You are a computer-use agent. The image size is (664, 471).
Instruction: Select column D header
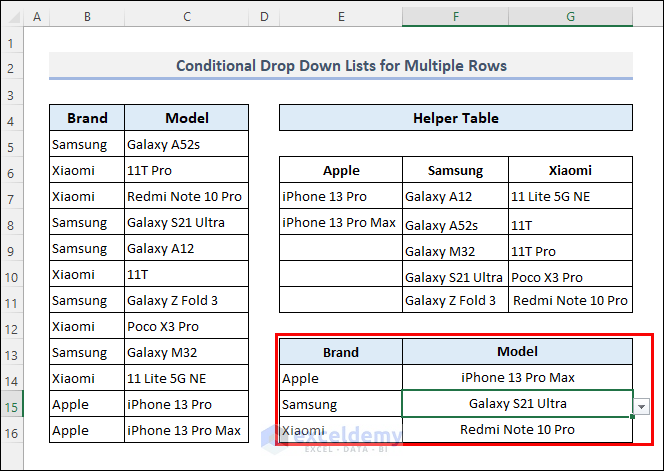[x=264, y=17]
